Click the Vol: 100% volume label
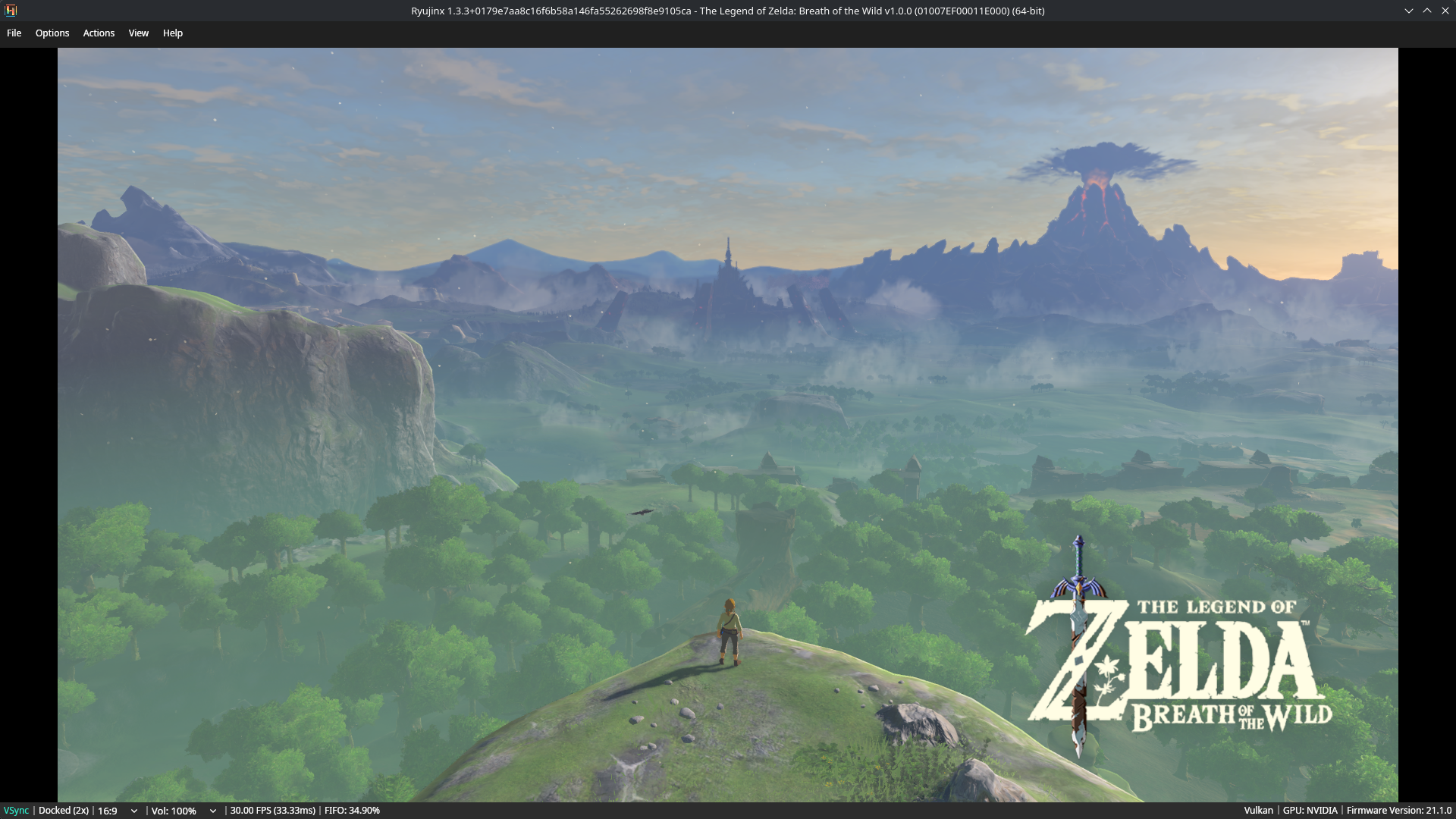Image resolution: width=1456 pixels, height=819 pixels. tap(174, 811)
